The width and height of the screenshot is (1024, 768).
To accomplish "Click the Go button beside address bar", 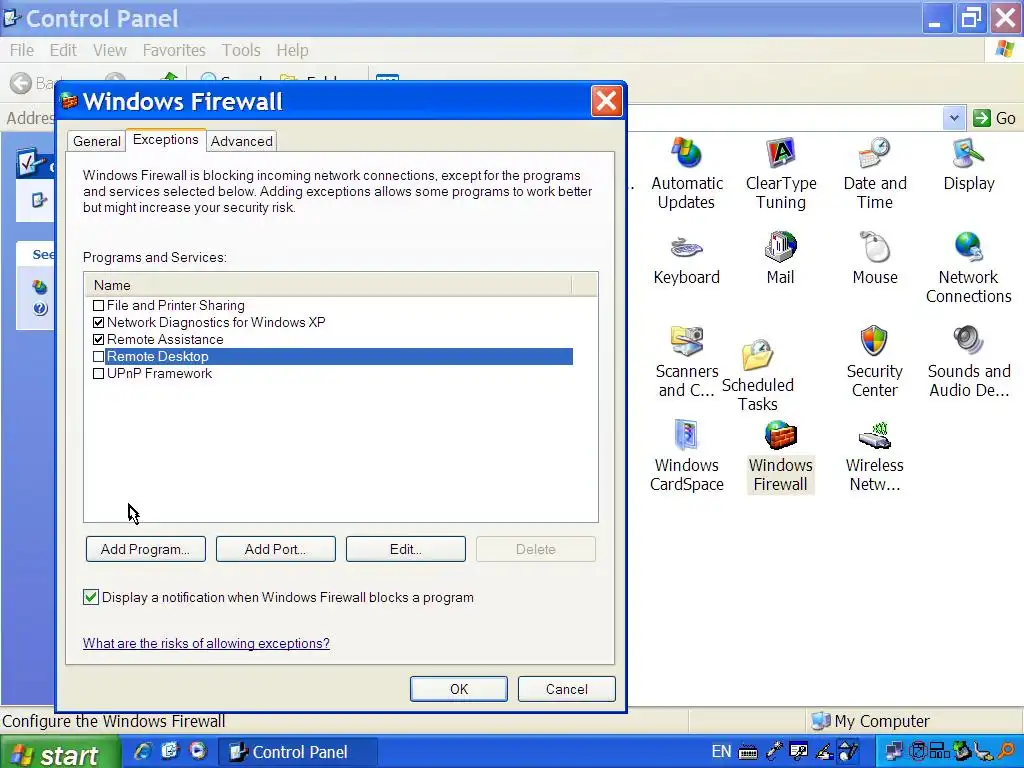I will click(994, 118).
